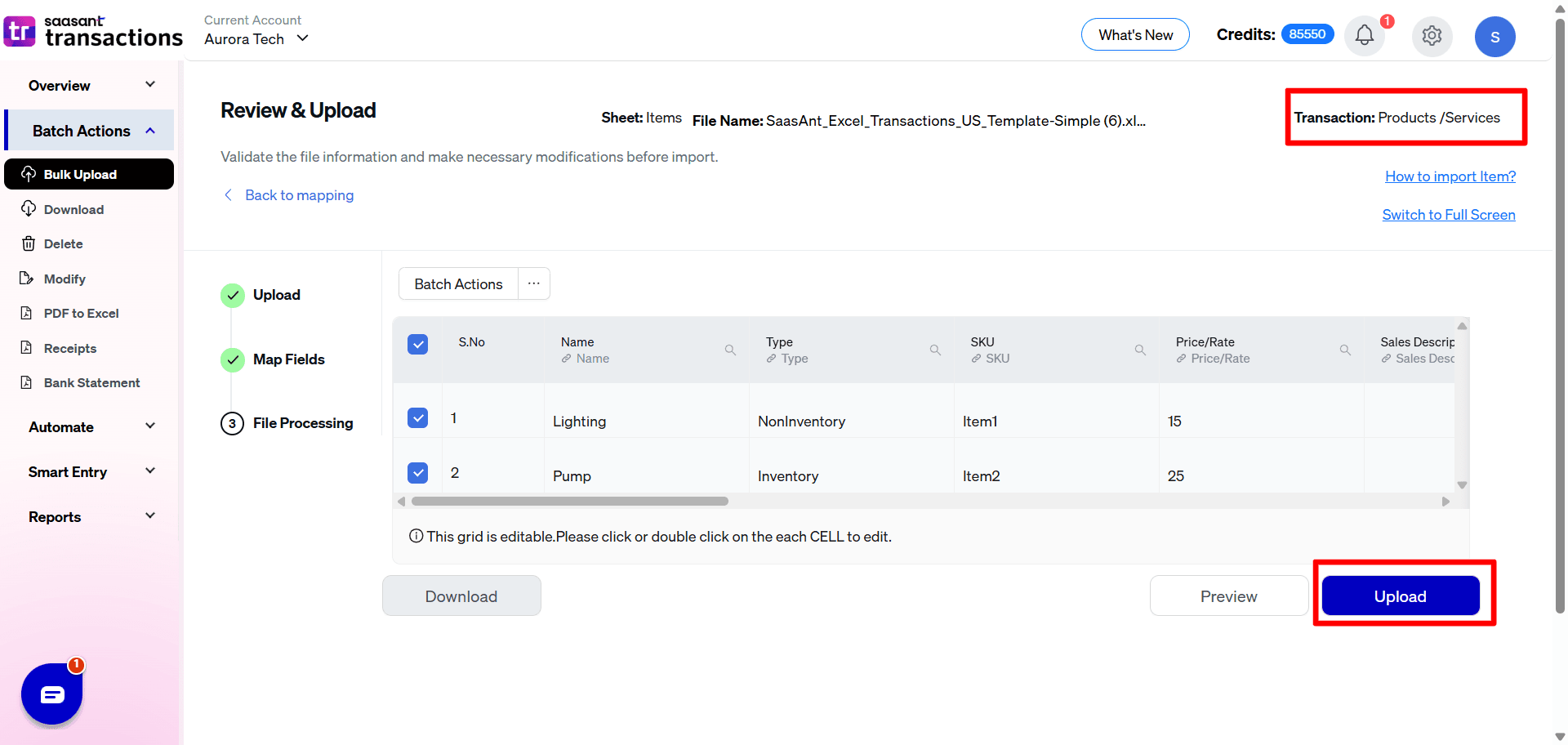Click the info icon beside grid-editable note
Image resolution: width=1568 pixels, height=745 pixels.
(416, 536)
